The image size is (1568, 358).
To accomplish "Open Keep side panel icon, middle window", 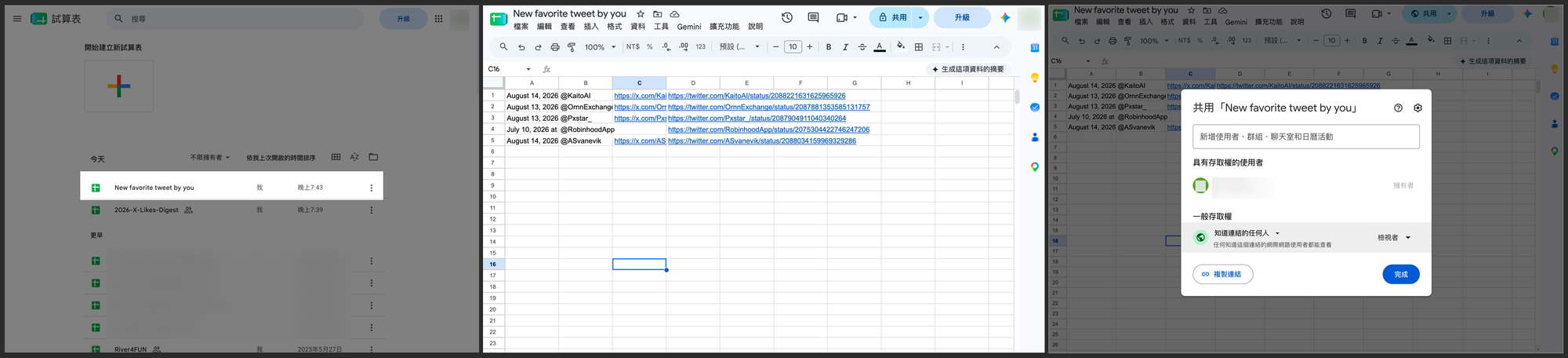I will point(1035,78).
